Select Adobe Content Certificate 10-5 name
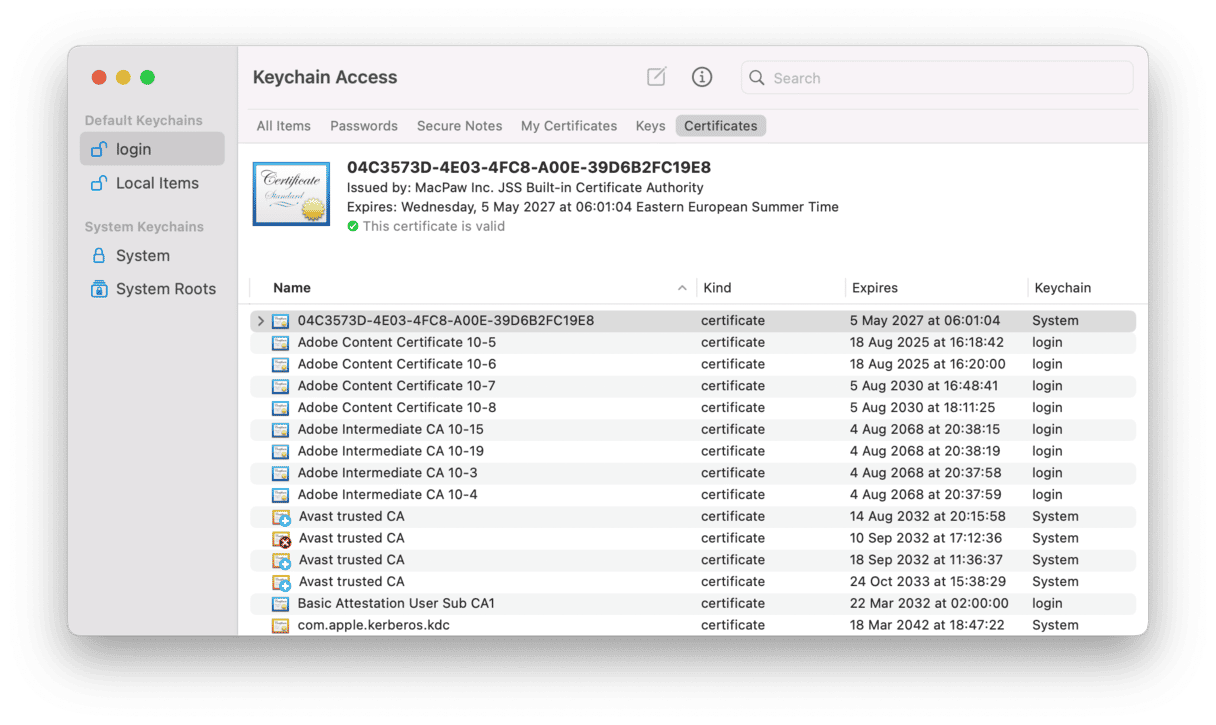 [x=397, y=342]
